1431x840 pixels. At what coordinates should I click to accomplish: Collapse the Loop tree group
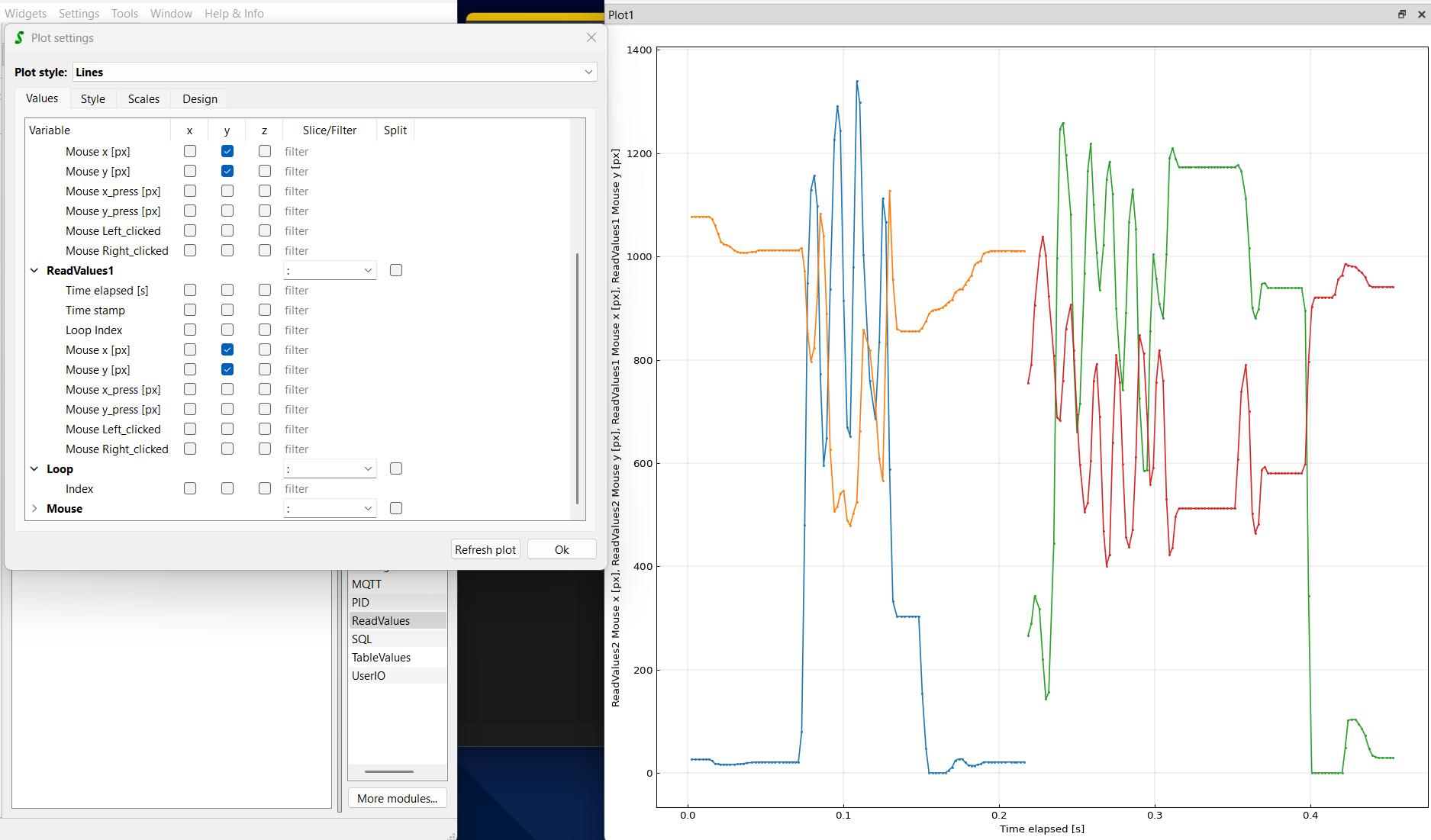pos(34,469)
